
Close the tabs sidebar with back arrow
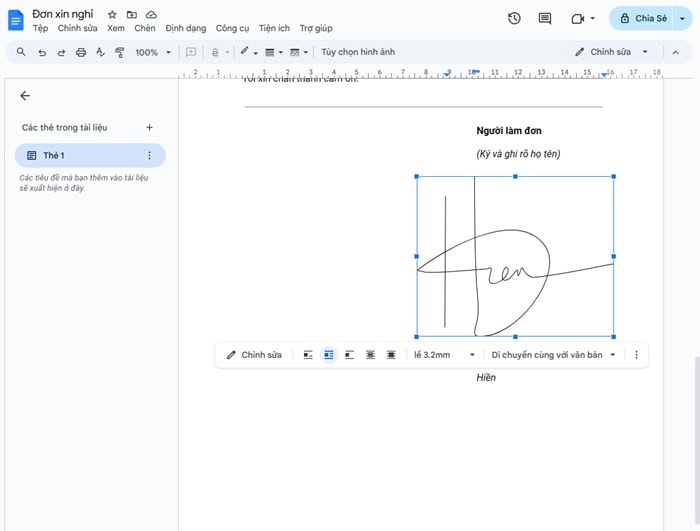(25, 96)
